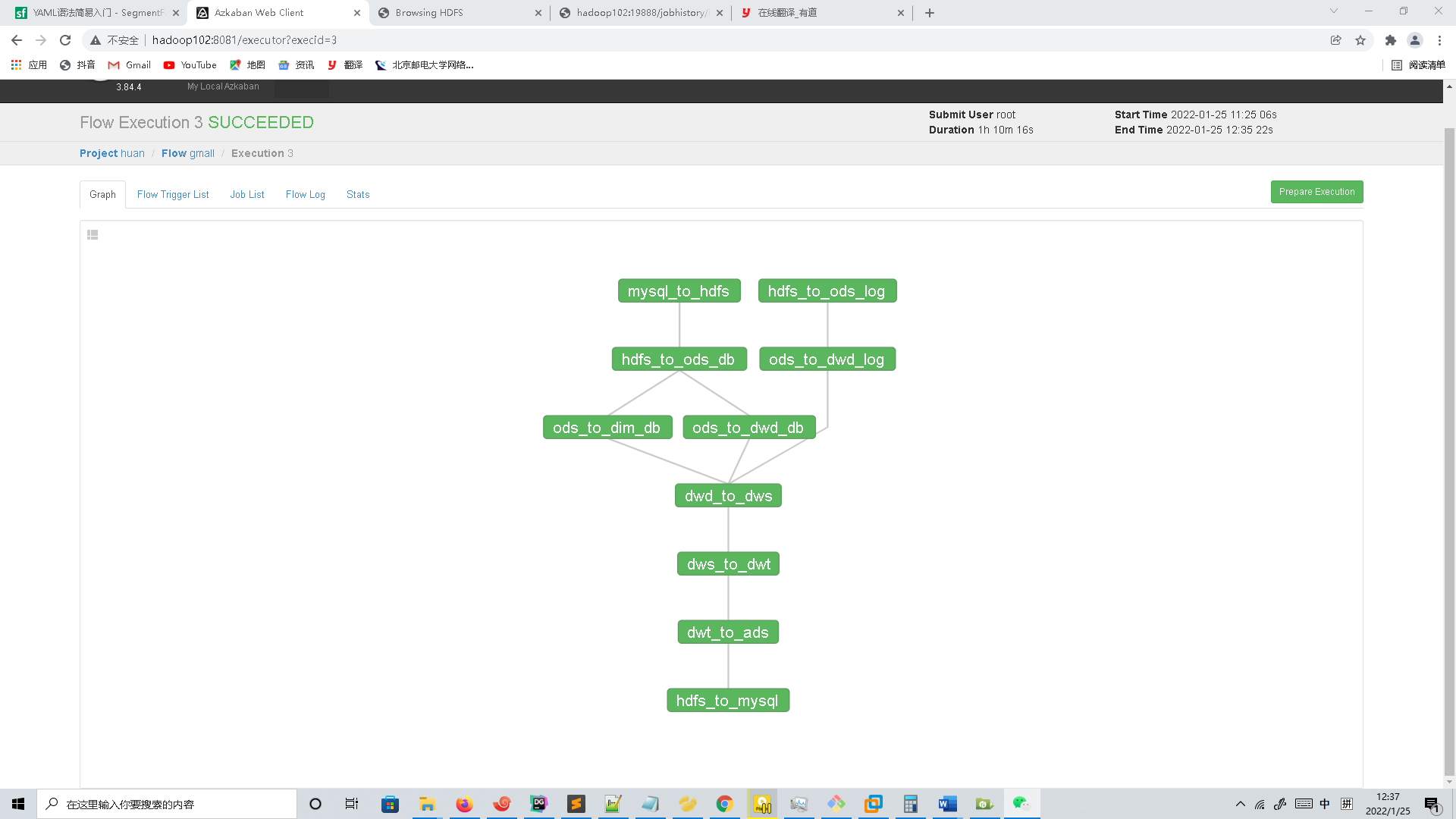Click the Prepare Execution button
Screen dimensions: 1456x819
[x=1316, y=192]
